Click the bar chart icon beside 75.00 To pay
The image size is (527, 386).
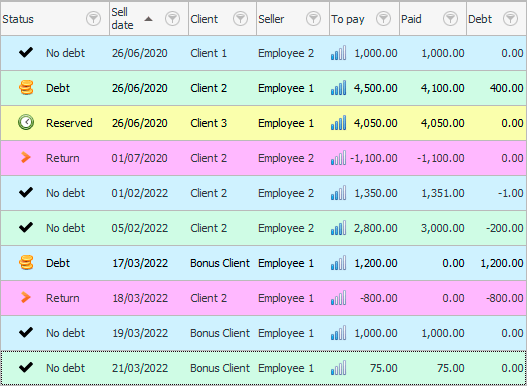point(338,368)
